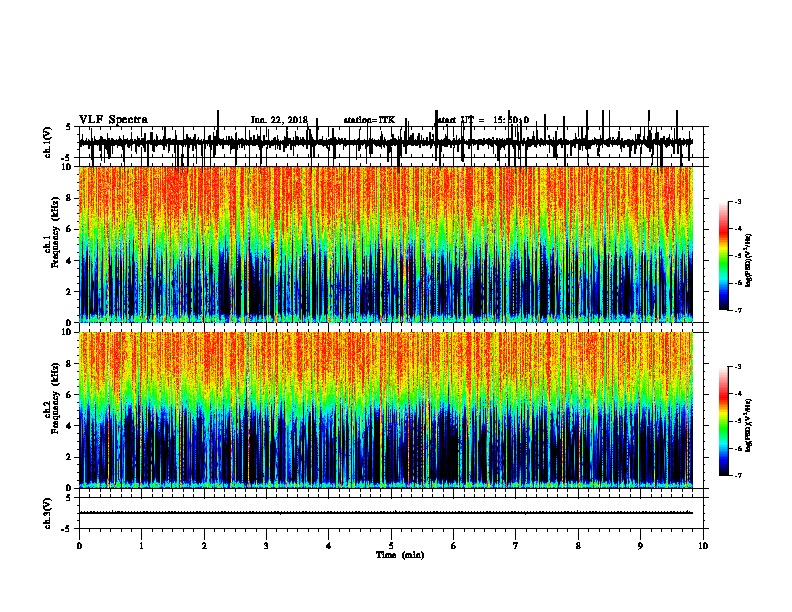The image size is (792, 612).
Task: Click the "station=ITK" header label
Action: point(369,120)
